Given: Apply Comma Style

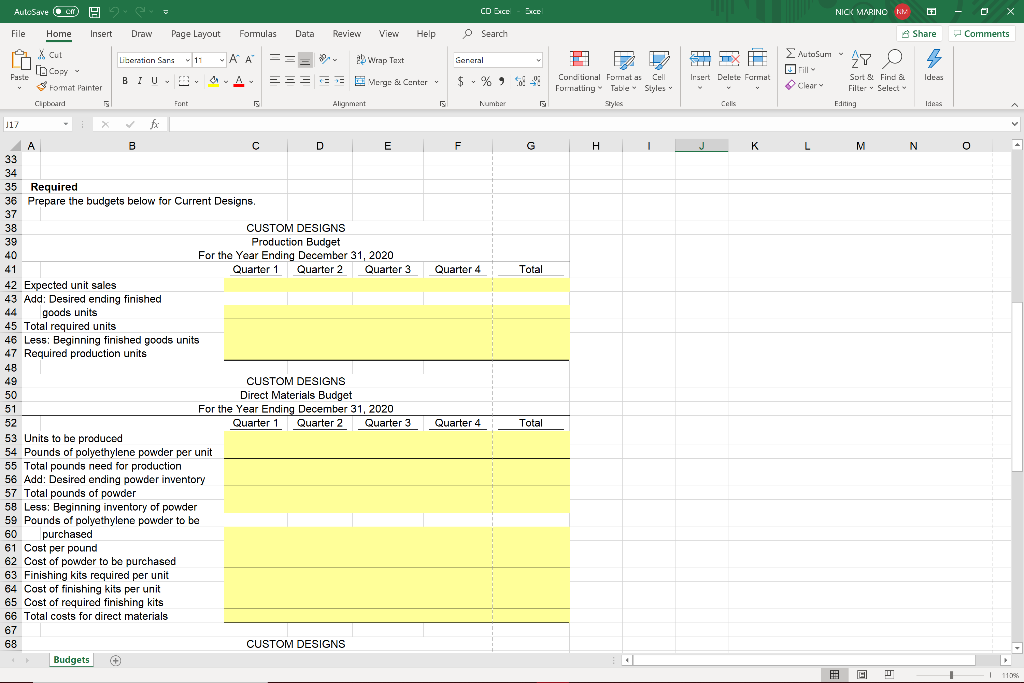Looking at the screenshot, I should [502, 82].
